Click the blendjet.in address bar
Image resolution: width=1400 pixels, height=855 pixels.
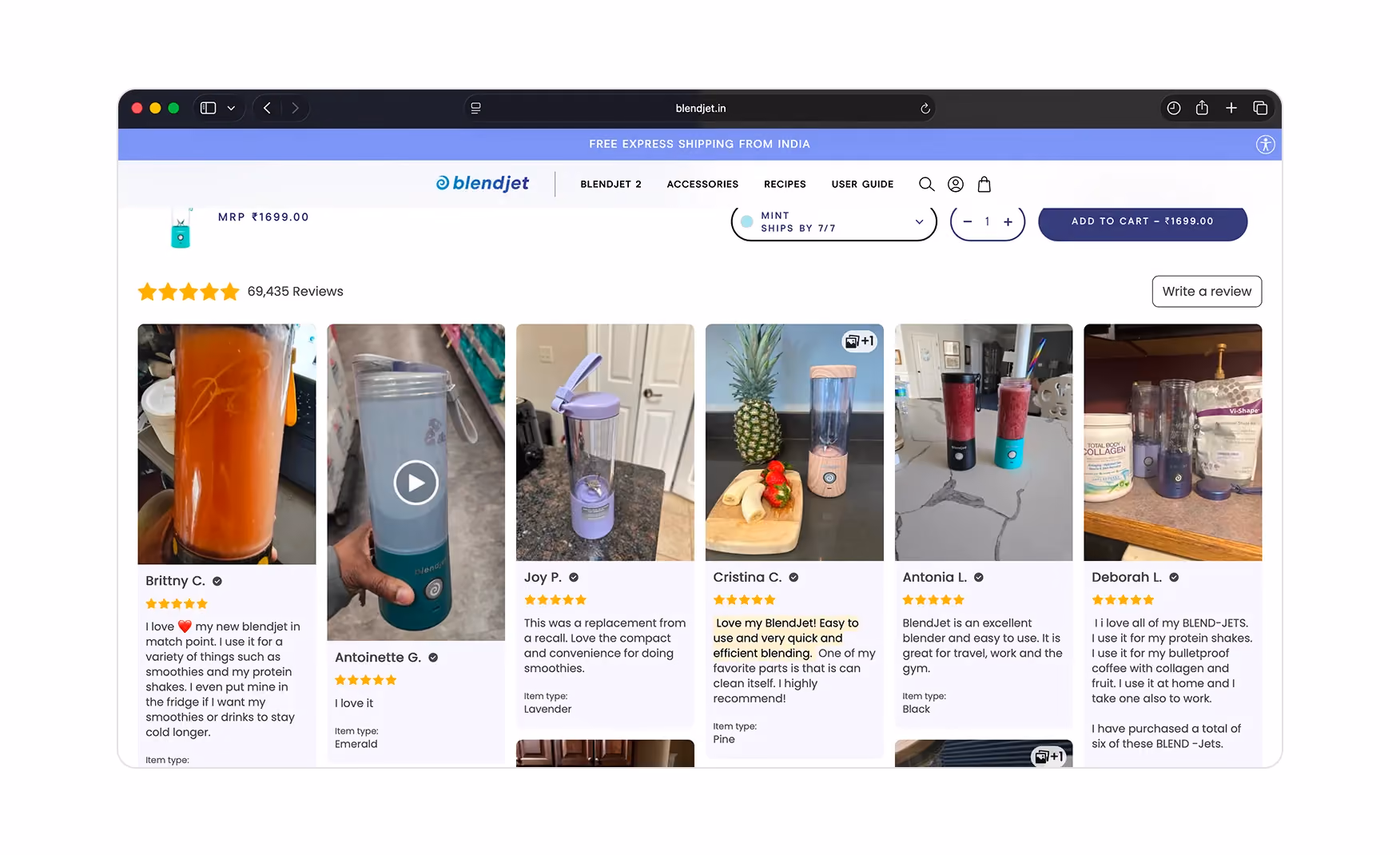pyautogui.click(x=700, y=108)
